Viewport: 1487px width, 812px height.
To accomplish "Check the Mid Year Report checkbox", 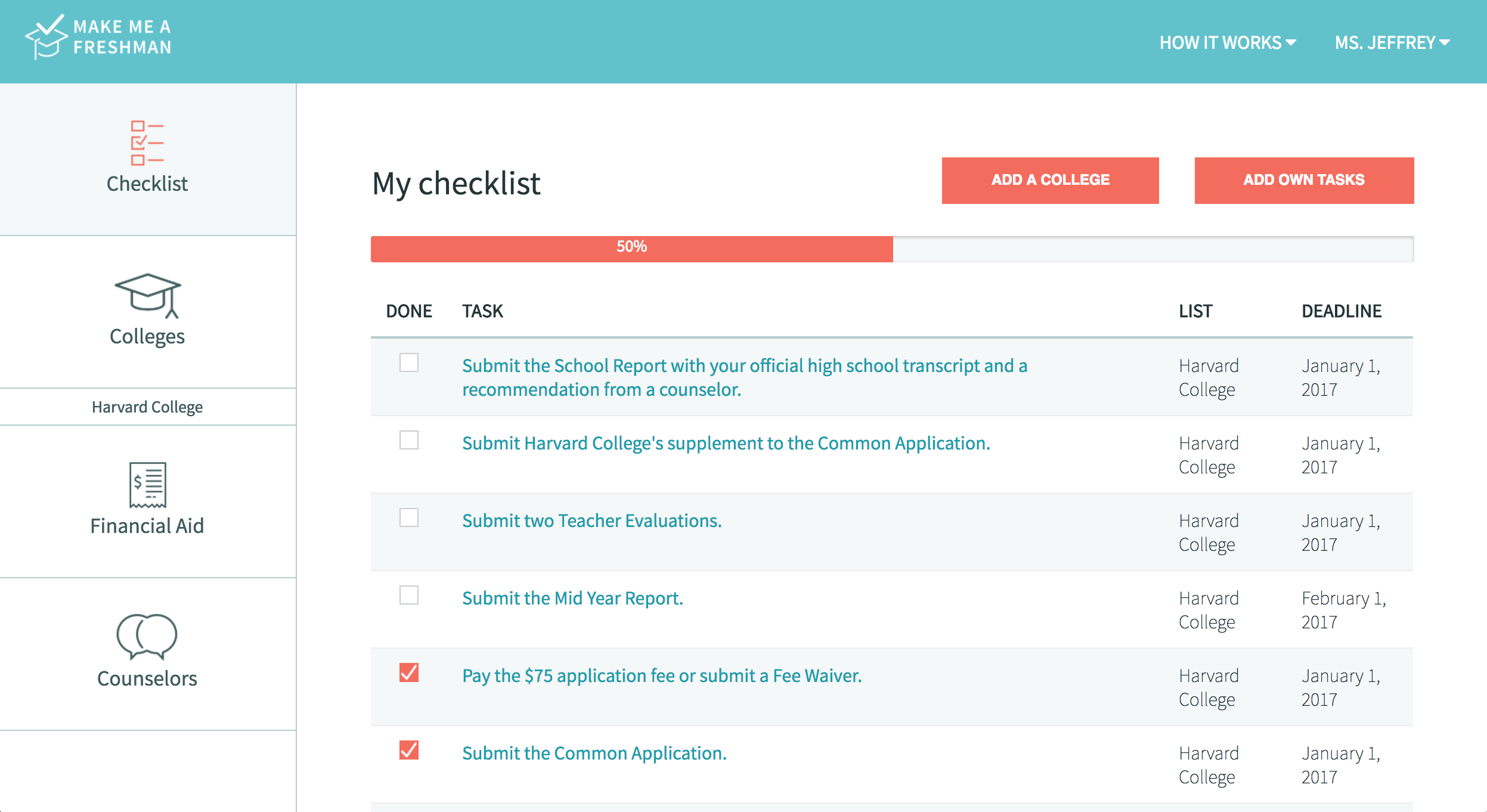I will click(x=409, y=595).
